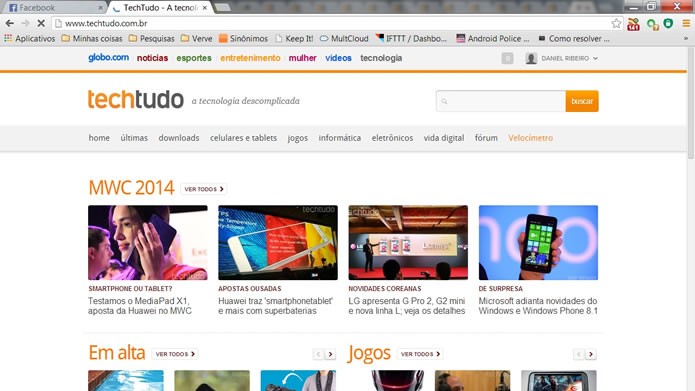The image size is (695, 391).
Task: Open the MultCloud bookmark
Action: (344, 39)
